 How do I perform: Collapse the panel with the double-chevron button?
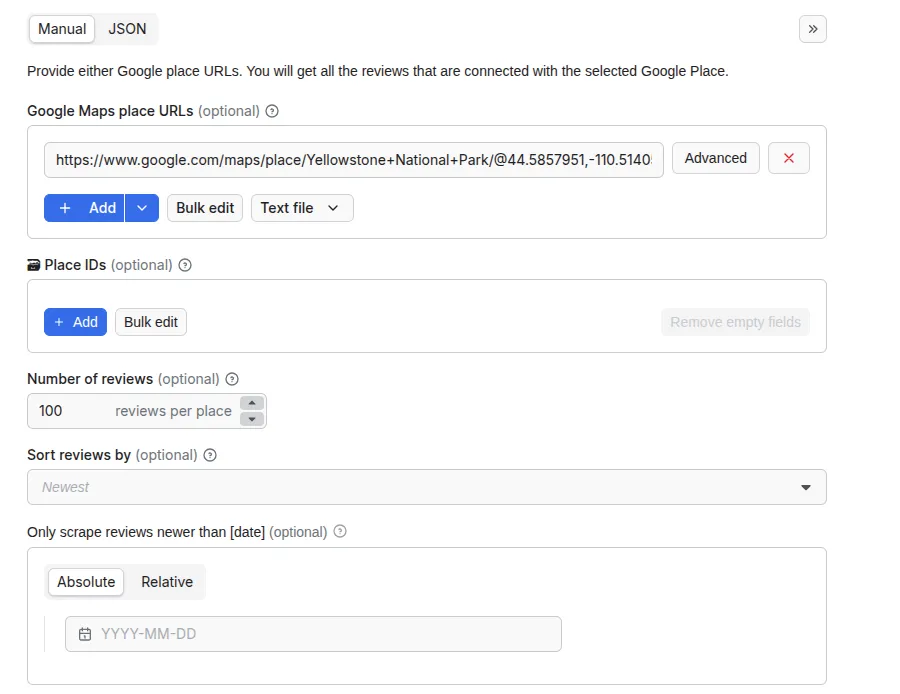coord(812,29)
